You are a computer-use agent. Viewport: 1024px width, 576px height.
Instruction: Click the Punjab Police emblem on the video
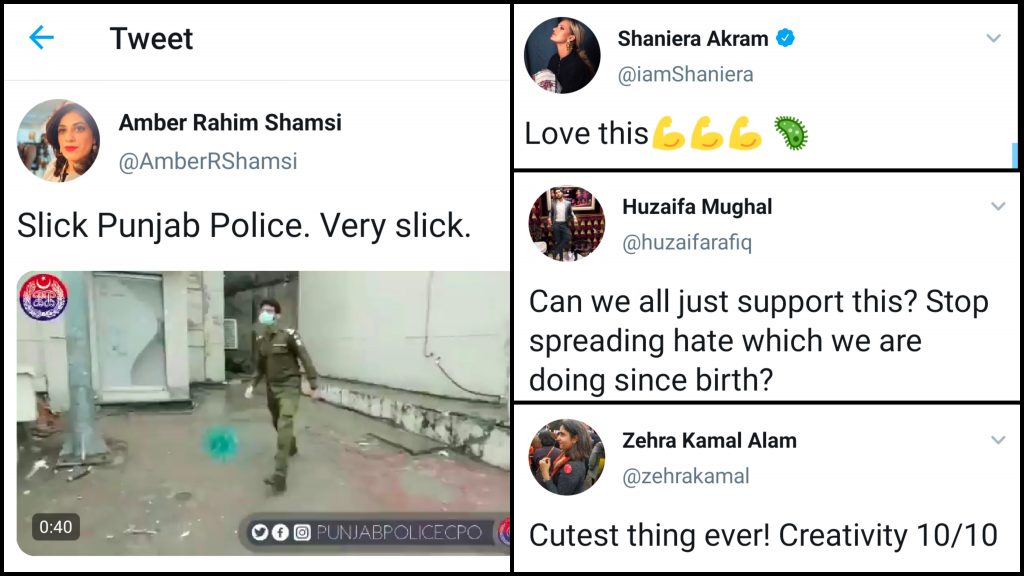[x=43, y=297]
